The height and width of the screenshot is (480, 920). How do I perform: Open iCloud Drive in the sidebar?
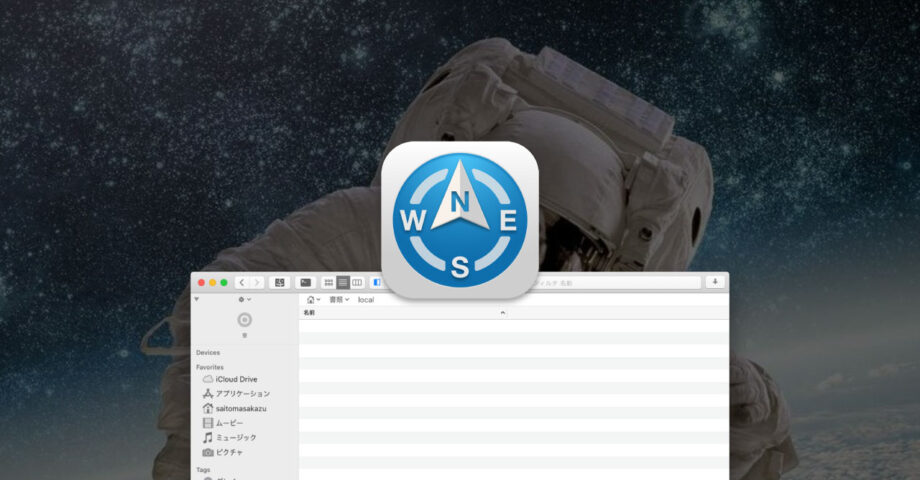[238, 379]
